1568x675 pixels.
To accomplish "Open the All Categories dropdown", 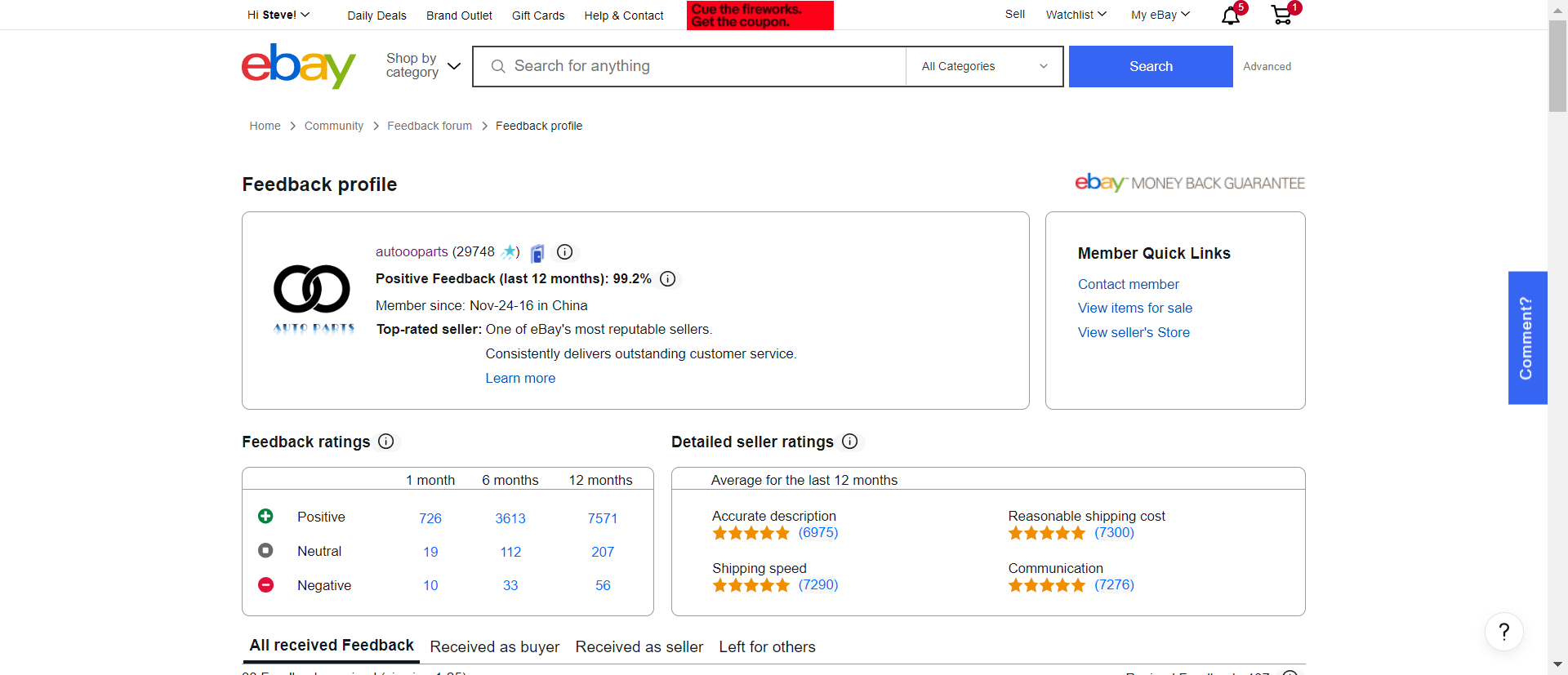I will coord(983,66).
